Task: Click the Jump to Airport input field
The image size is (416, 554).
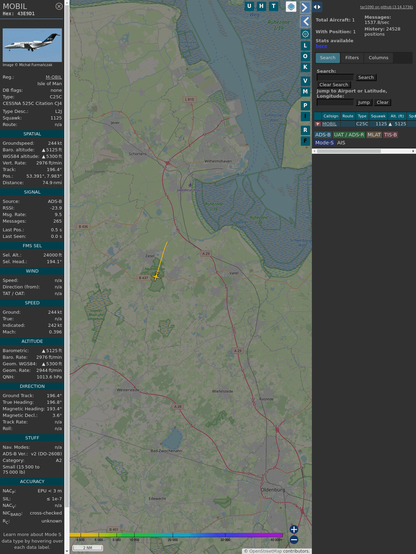Action: (x=335, y=102)
